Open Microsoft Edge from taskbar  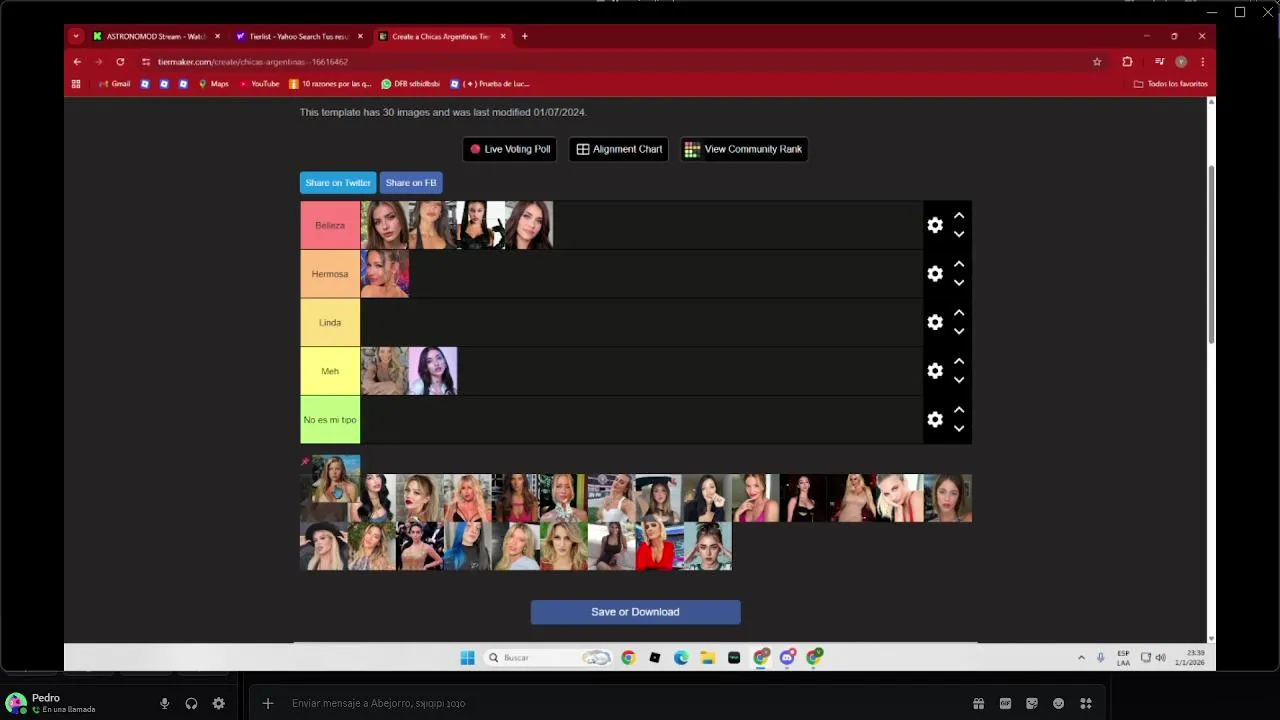(681, 657)
